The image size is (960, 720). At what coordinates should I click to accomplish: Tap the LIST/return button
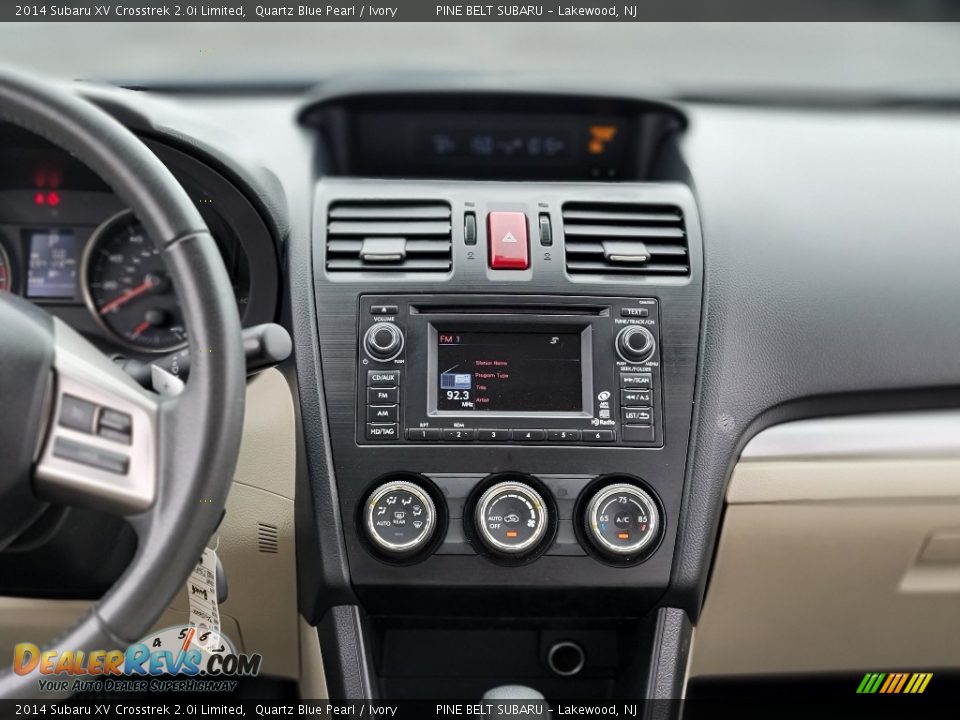click(x=637, y=416)
